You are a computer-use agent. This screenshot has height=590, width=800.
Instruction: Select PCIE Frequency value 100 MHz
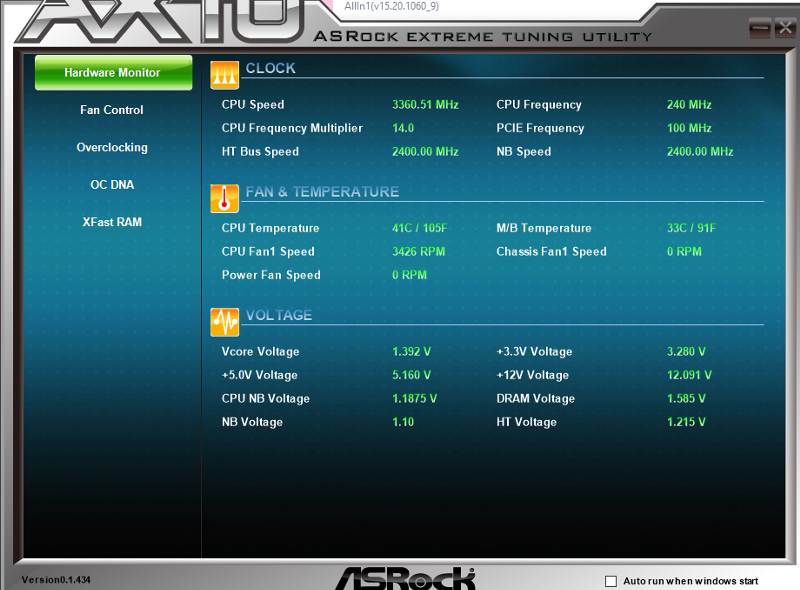pos(689,128)
